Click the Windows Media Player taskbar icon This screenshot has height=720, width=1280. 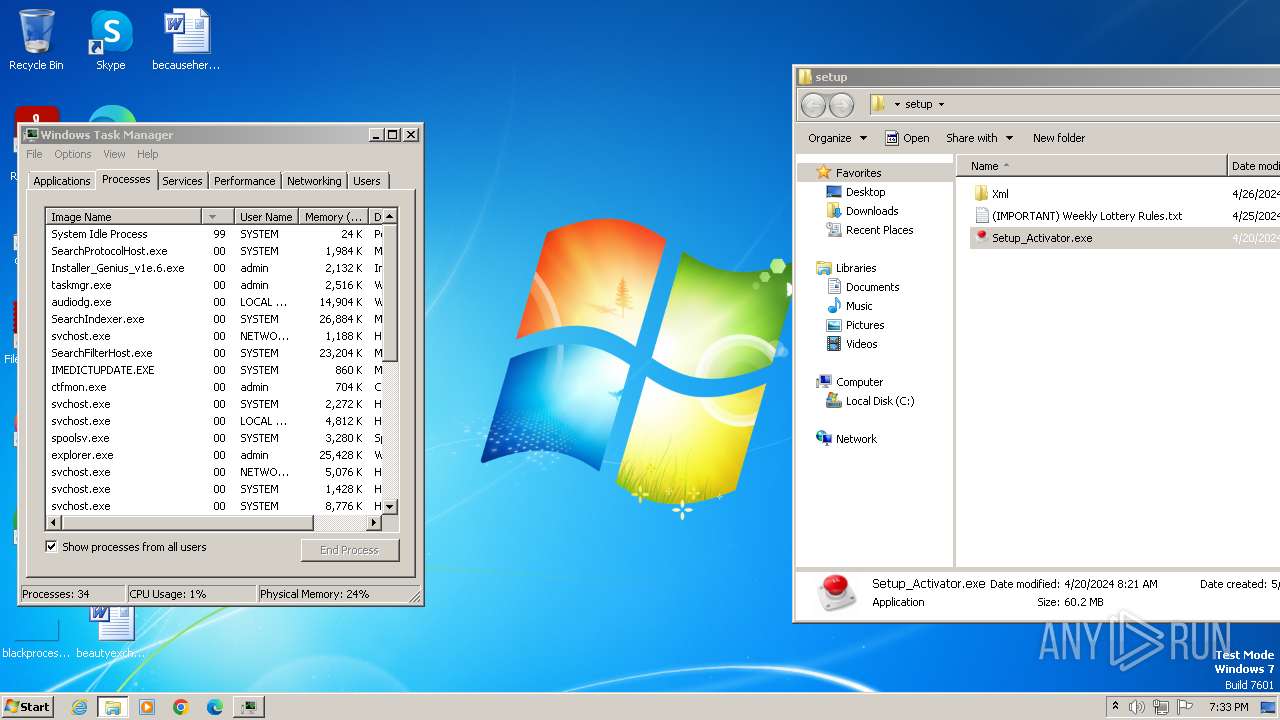pyautogui.click(x=147, y=707)
